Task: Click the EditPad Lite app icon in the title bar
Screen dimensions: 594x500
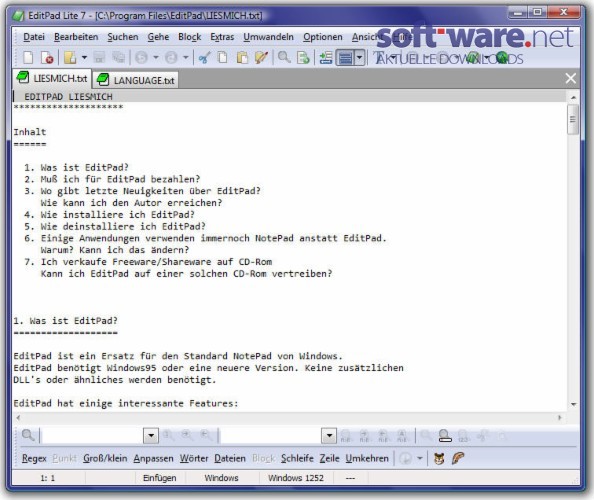Action: click(17, 16)
